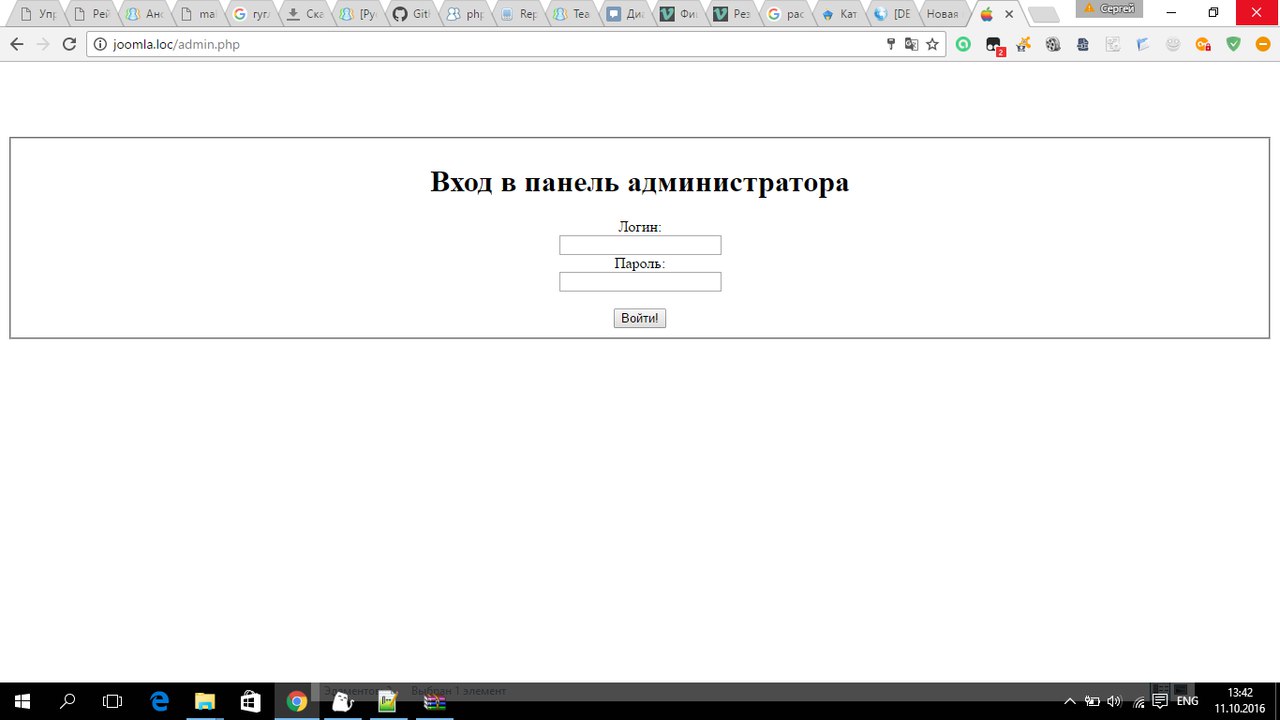Bookmark this page with the star icon
The width and height of the screenshot is (1280, 720).
pos(932,44)
